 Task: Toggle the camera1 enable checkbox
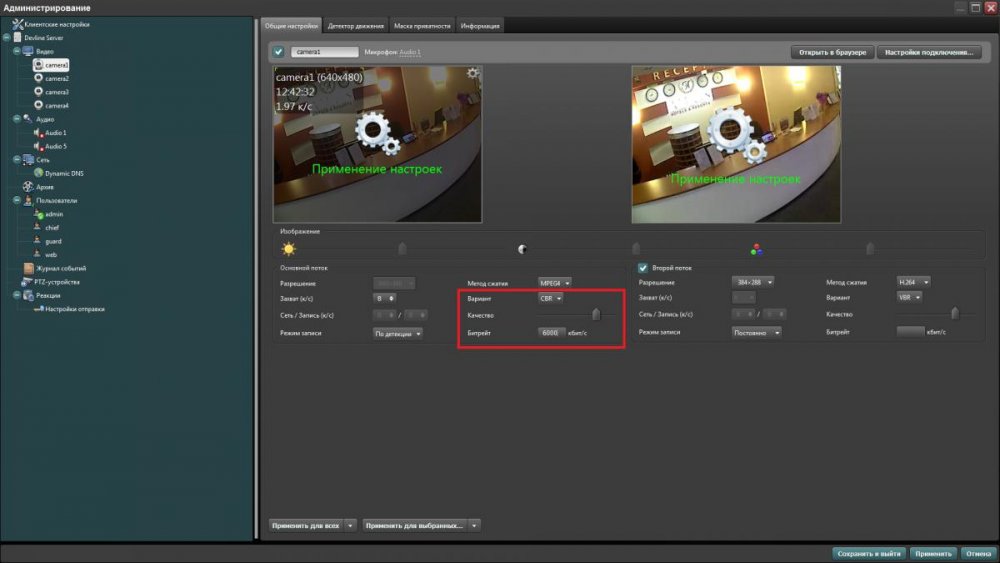279,52
